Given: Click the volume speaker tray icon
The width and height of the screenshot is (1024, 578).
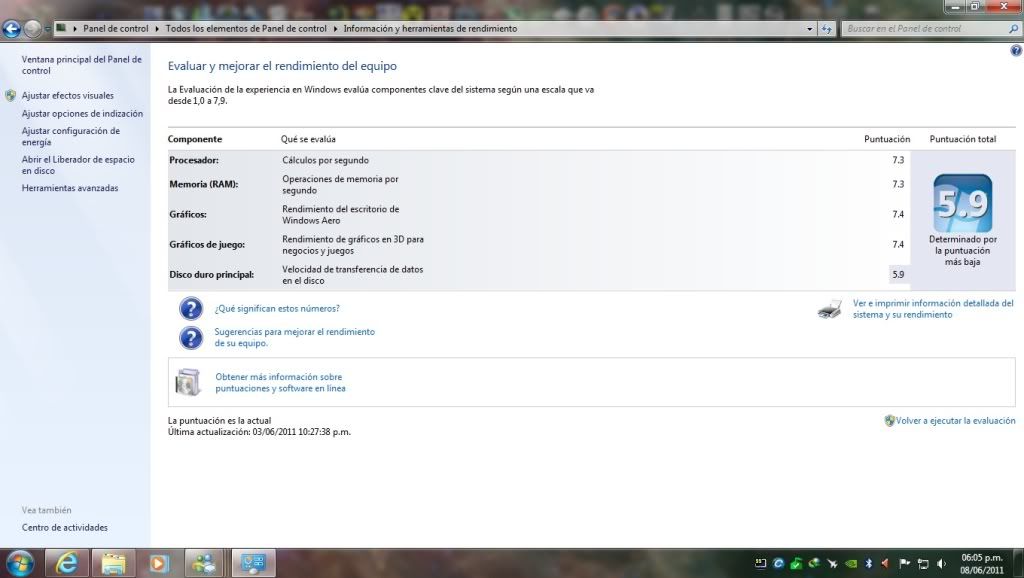Looking at the screenshot, I should [941, 564].
